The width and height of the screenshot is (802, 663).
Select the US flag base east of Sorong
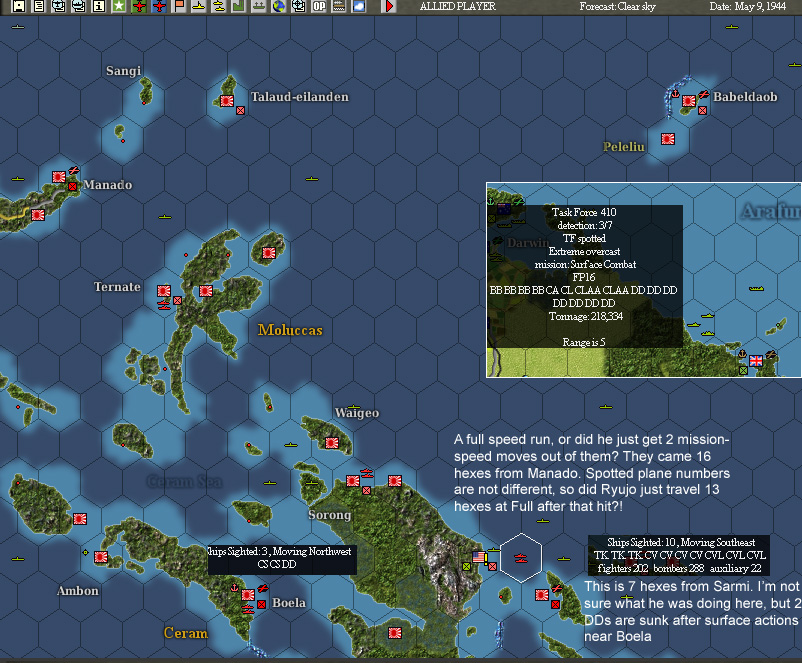pos(479,557)
